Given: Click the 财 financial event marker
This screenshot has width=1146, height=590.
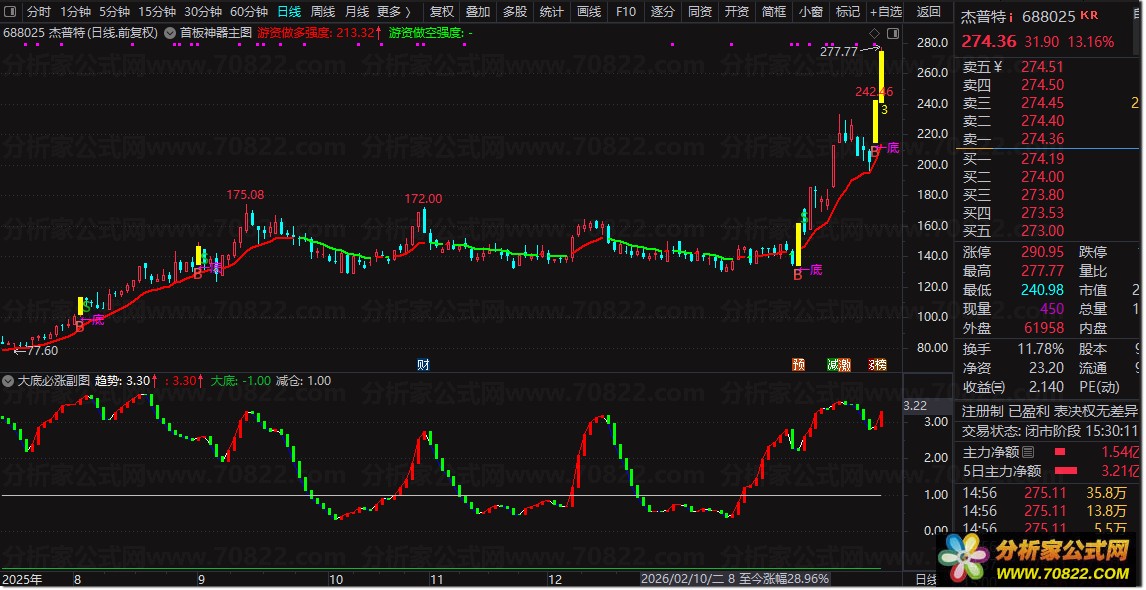Looking at the screenshot, I should [x=423, y=364].
